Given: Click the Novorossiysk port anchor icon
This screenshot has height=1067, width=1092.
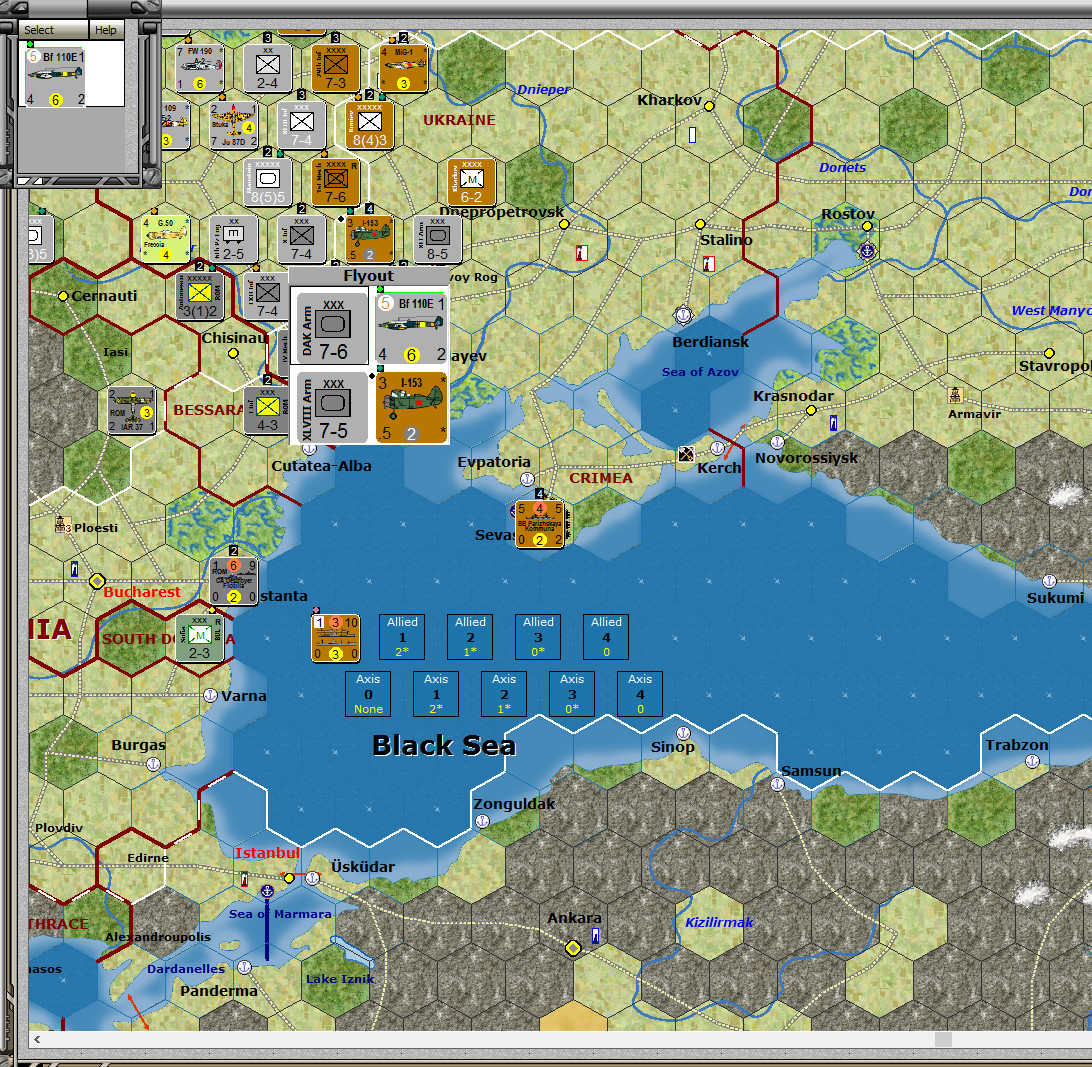Looking at the screenshot, I should [x=777, y=442].
